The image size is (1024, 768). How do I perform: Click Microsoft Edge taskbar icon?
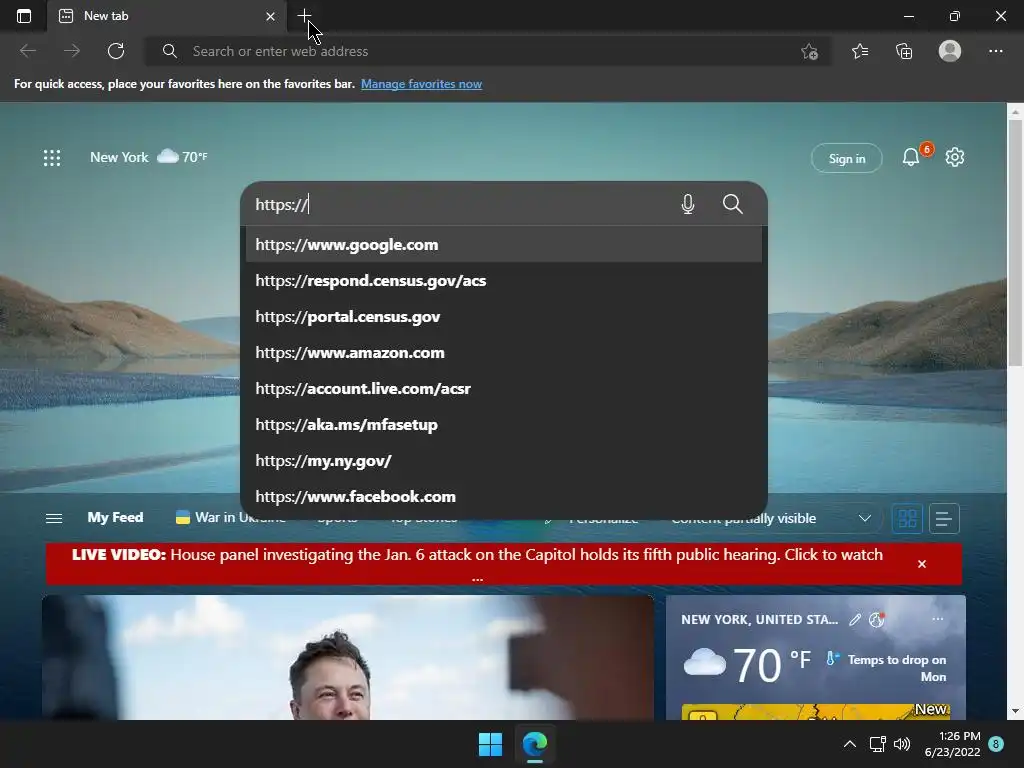point(535,744)
